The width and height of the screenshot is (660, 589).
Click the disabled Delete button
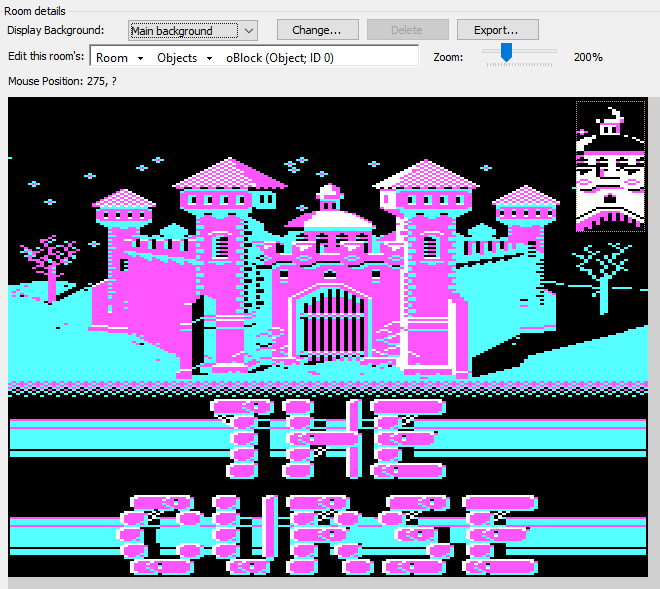[407, 30]
